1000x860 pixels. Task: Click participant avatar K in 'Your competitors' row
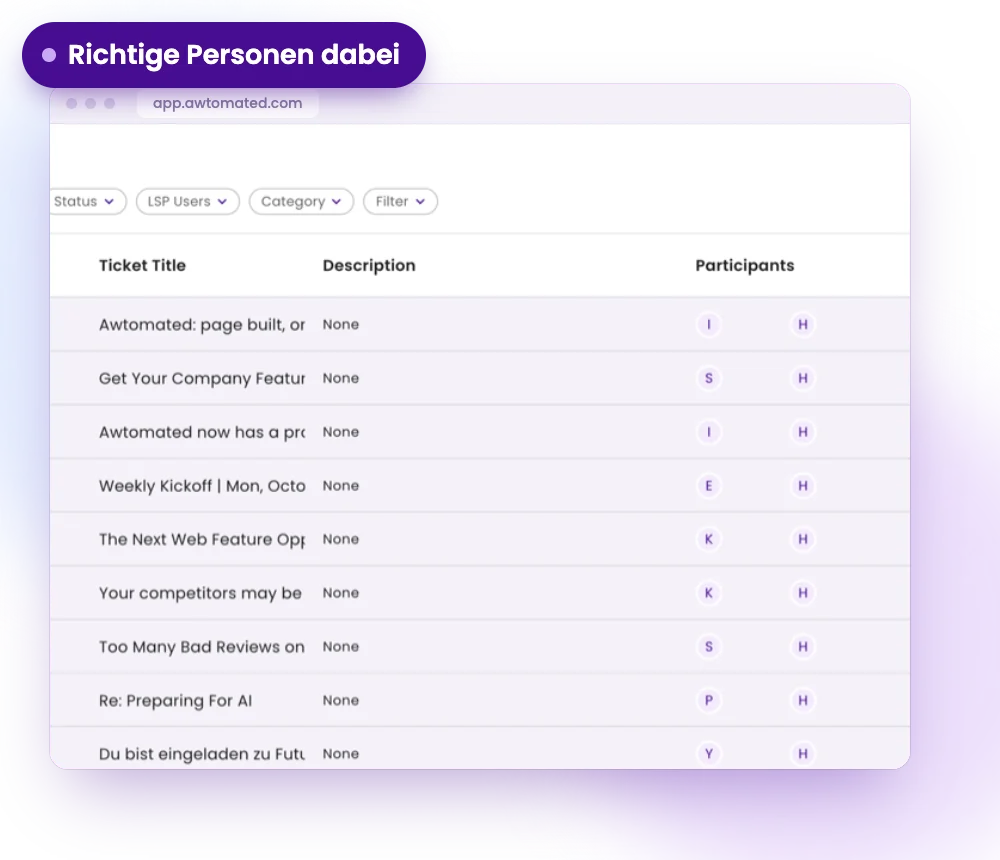click(x=709, y=593)
